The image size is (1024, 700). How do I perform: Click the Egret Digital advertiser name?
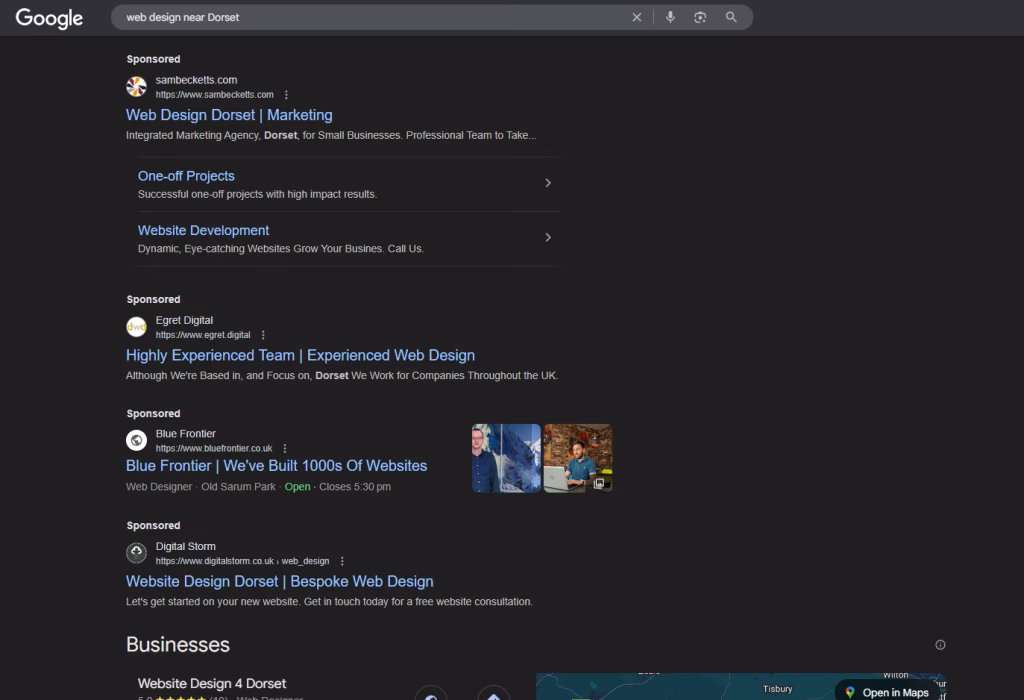pos(184,320)
